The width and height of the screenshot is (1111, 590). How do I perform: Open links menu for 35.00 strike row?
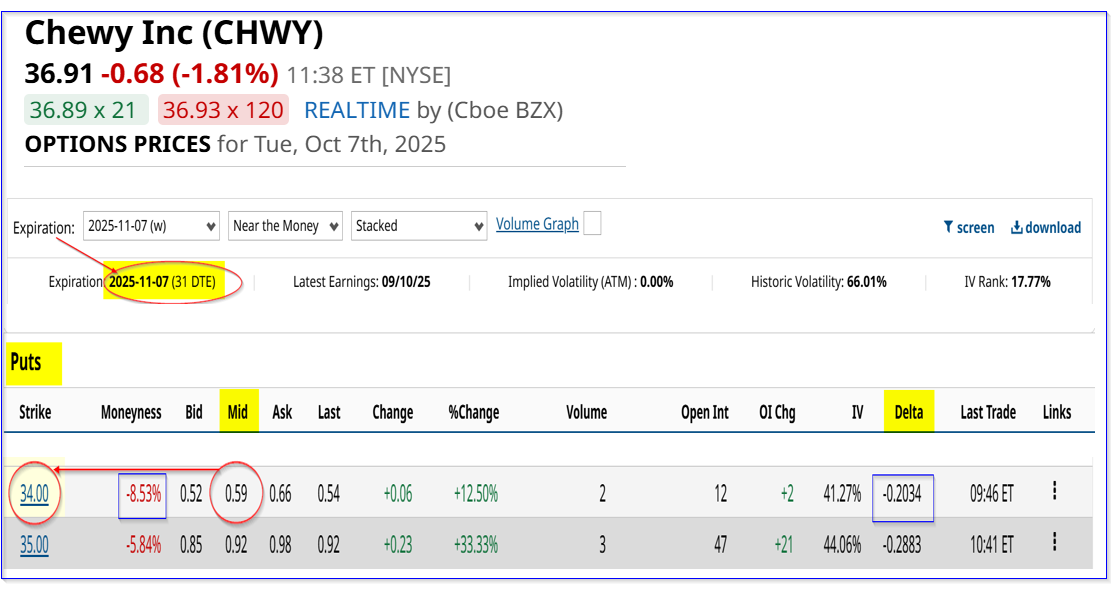point(1055,541)
